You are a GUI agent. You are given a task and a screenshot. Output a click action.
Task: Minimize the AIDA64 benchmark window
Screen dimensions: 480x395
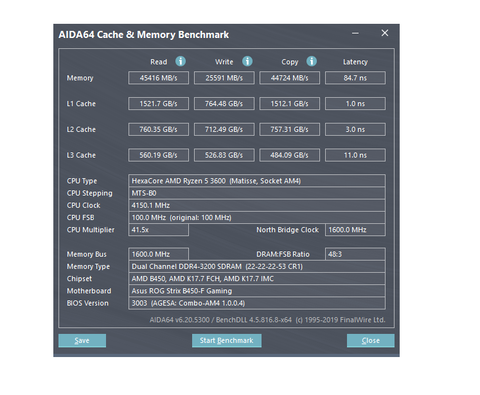[x=355, y=33]
